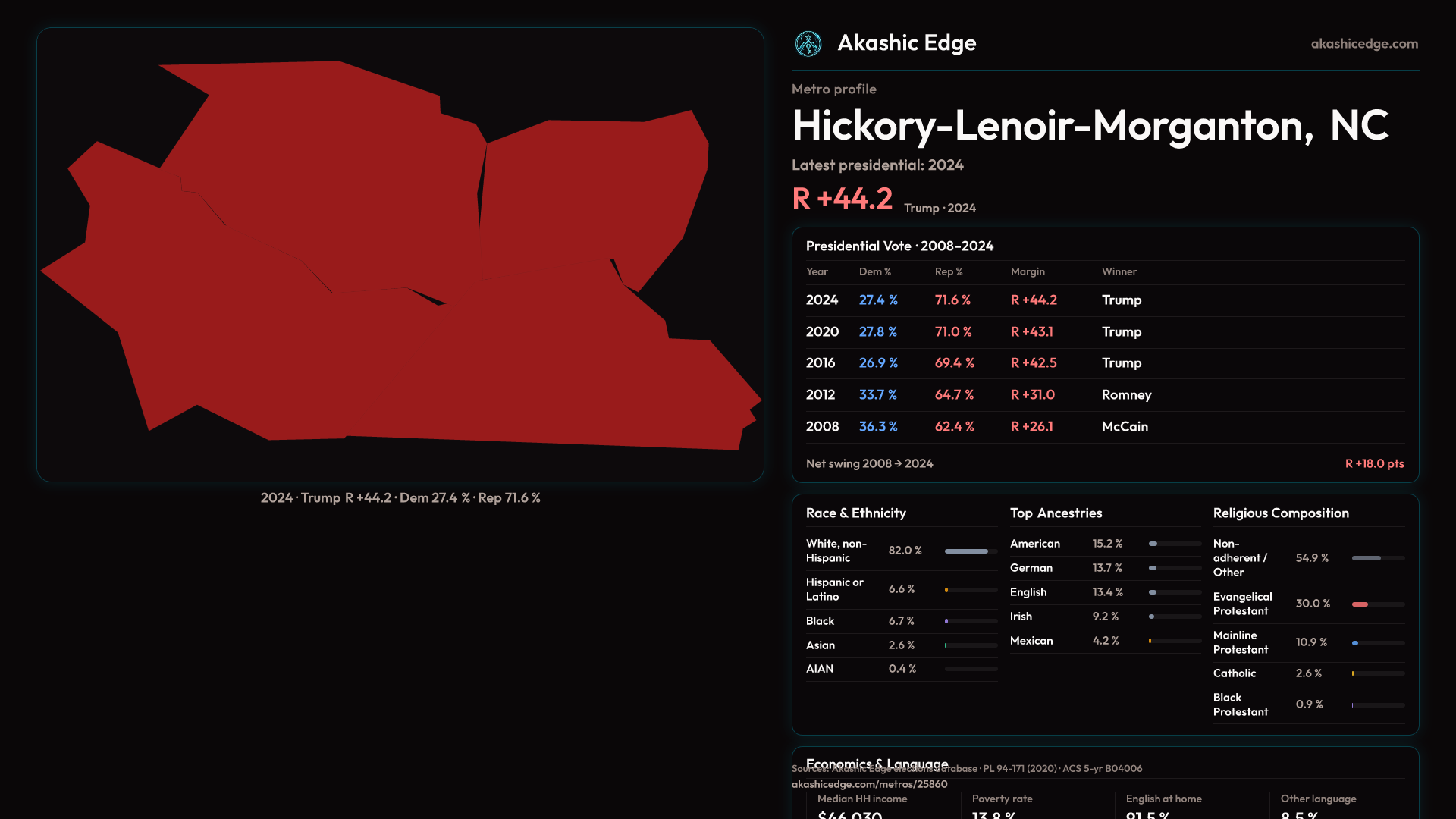Click the Hickory-Lenoir-Morganton, NC title
Screen dimensions: 1456x819
click(x=1089, y=126)
